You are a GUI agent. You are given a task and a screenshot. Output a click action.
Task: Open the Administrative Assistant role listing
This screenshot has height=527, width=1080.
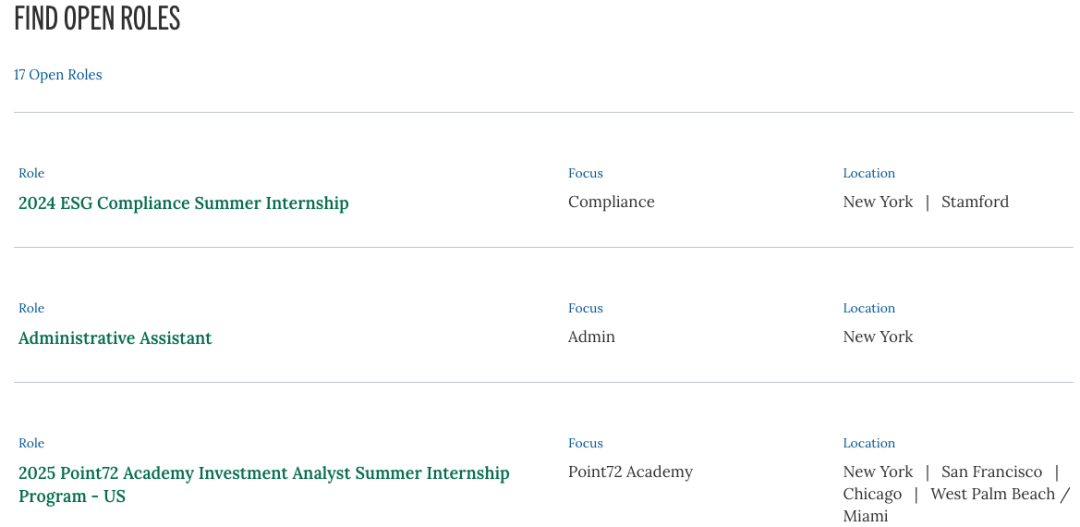115,338
